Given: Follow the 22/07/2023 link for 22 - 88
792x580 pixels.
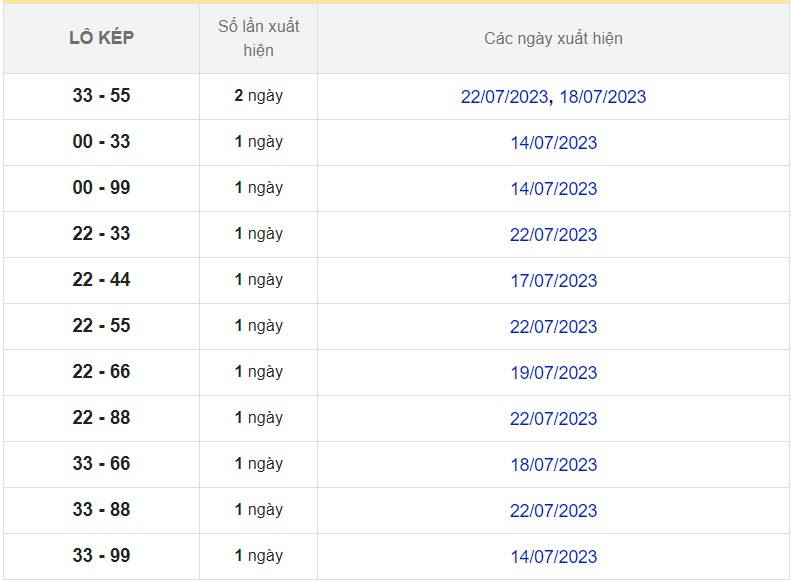Looking at the screenshot, I should (553, 419).
